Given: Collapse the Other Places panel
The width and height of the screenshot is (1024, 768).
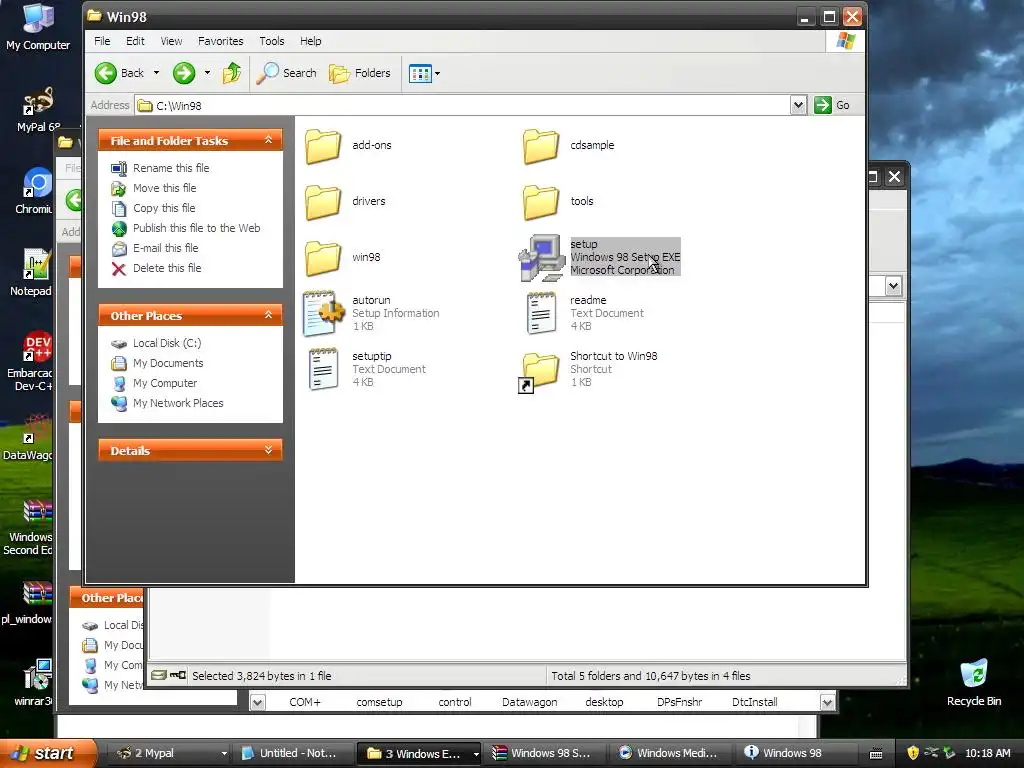Looking at the screenshot, I should [268, 315].
